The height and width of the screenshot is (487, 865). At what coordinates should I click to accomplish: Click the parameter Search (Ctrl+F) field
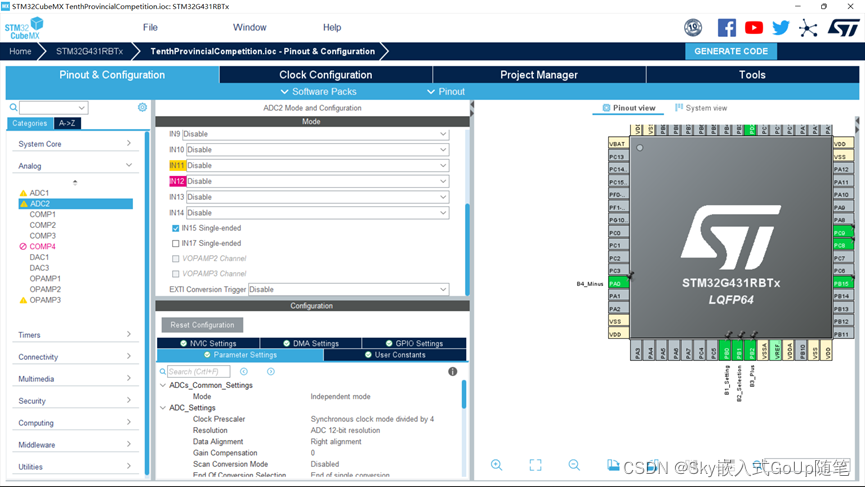pos(199,371)
